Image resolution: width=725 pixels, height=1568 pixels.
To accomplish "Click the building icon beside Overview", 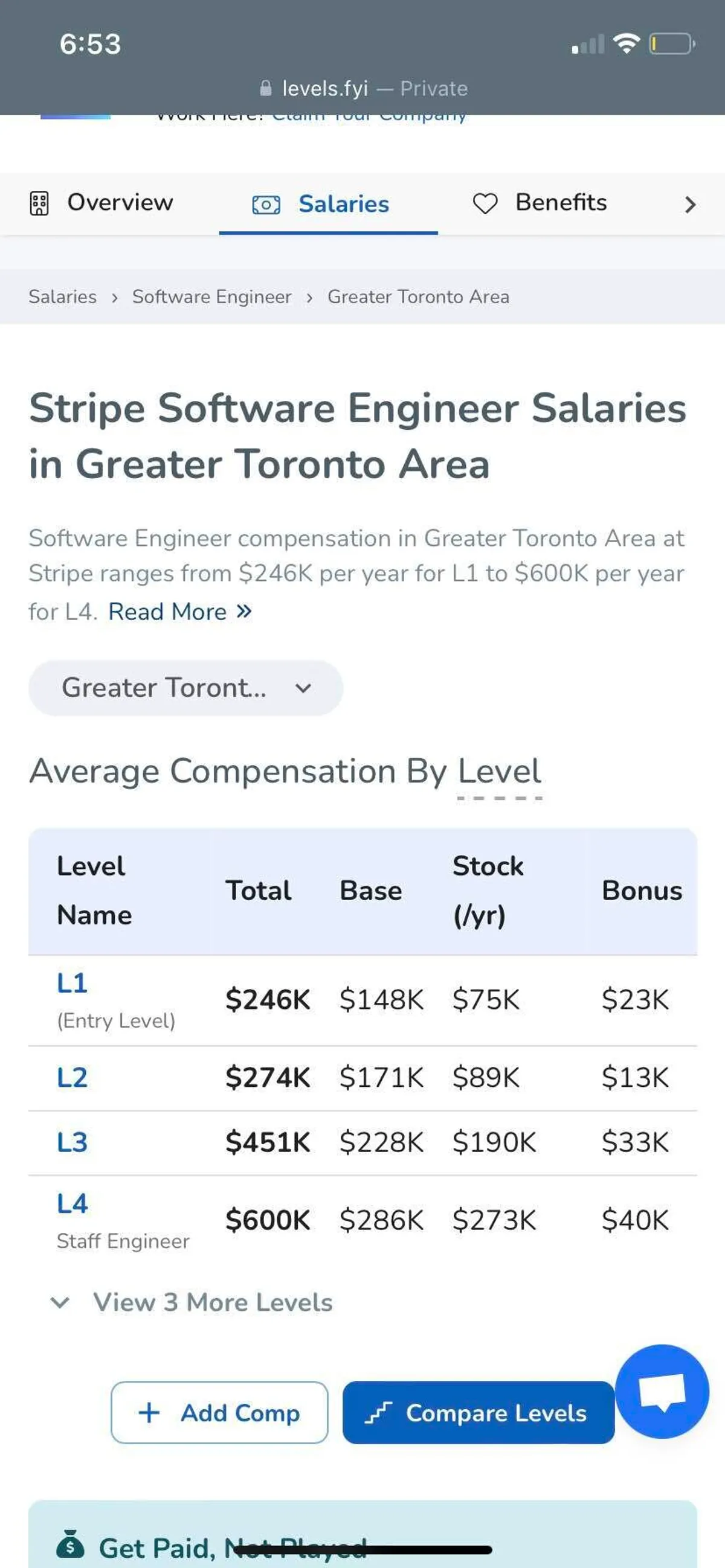I will tap(39, 203).
